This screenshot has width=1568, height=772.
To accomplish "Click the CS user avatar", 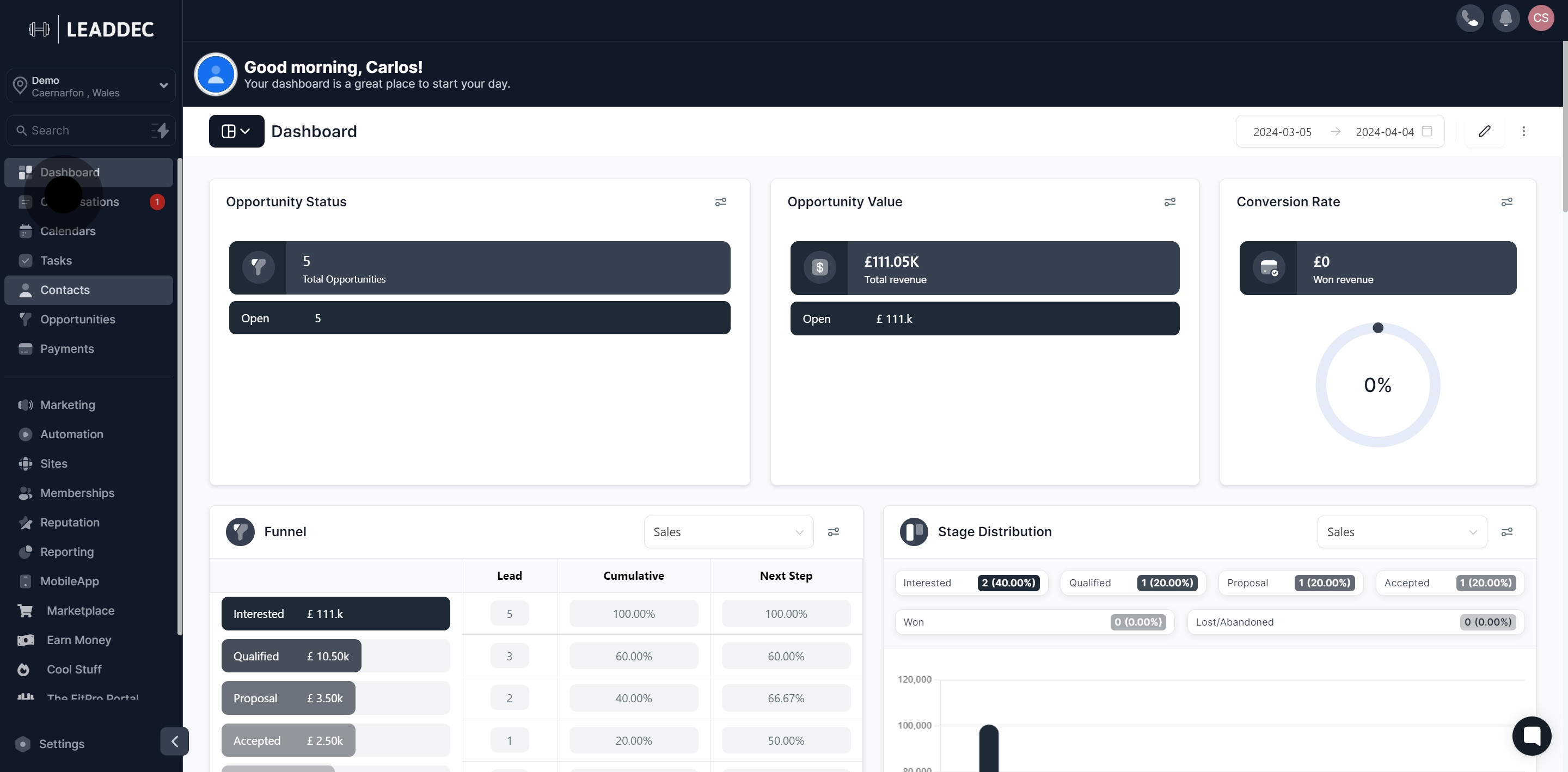I will click(x=1541, y=19).
